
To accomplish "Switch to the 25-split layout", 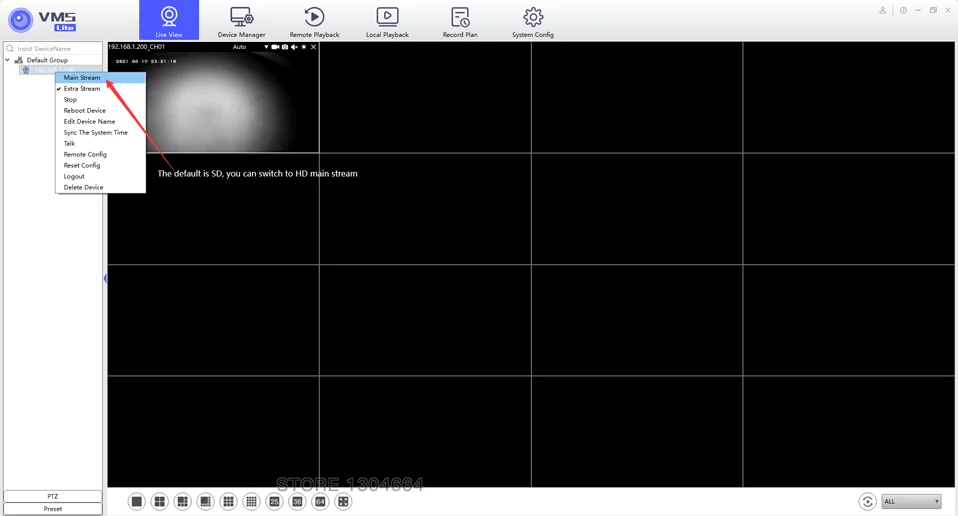I will [x=274, y=501].
